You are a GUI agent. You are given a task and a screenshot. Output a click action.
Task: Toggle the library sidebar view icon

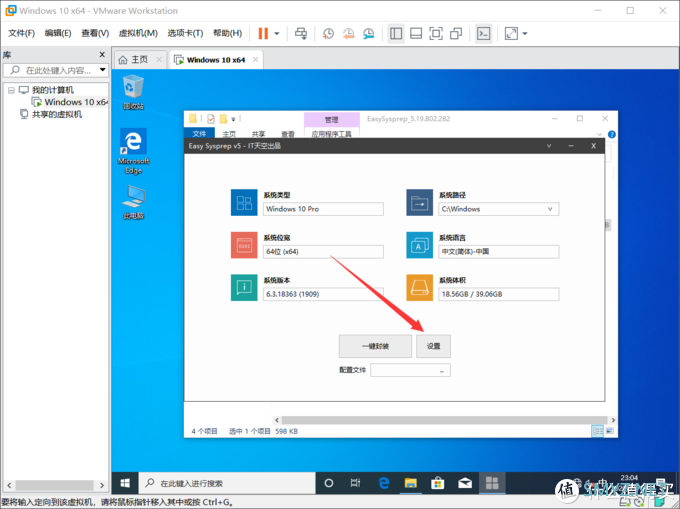pyautogui.click(x=396, y=33)
